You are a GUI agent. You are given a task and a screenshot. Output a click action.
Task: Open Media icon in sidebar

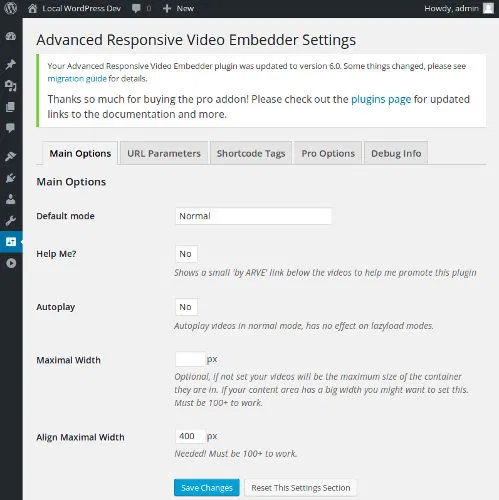click(x=11, y=86)
